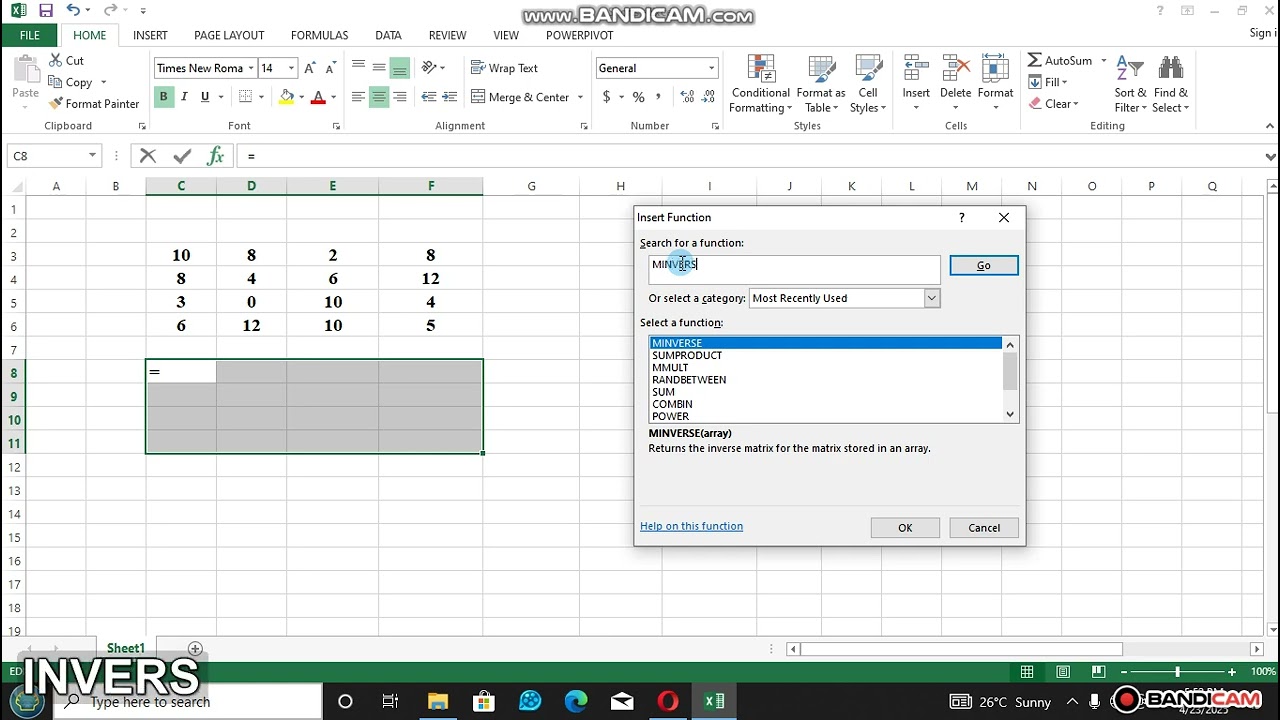Click Merge & Center

pyautogui.click(x=520, y=97)
